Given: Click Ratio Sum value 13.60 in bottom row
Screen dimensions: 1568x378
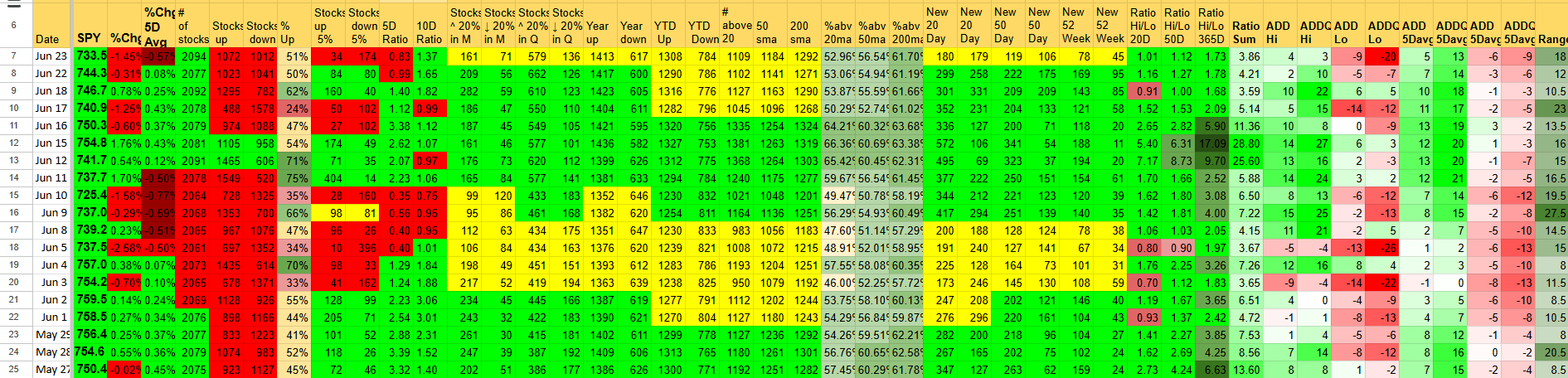Looking at the screenshot, I should click(x=1246, y=370).
